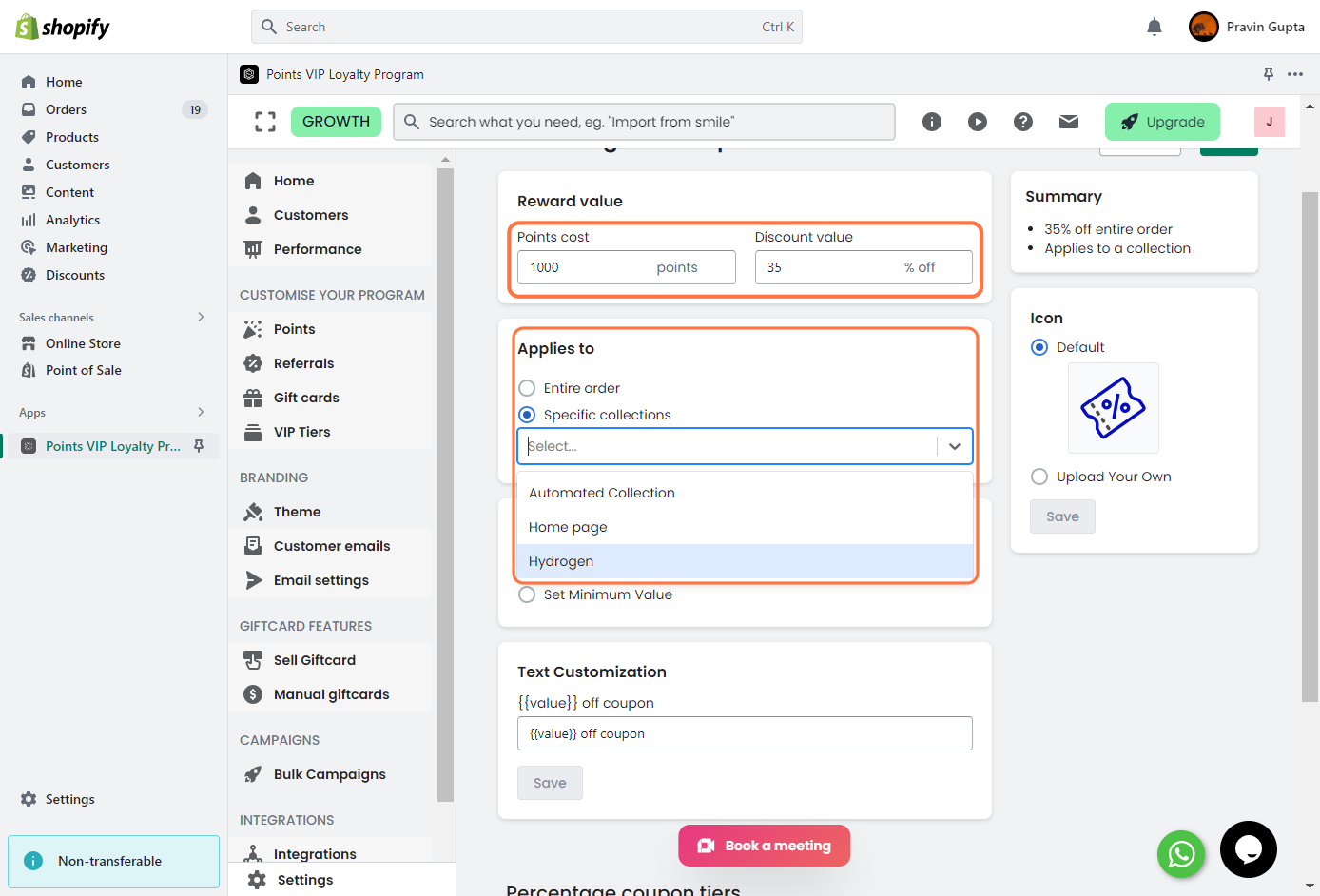
Task: Open the video tutorial play icon
Action: click(978, 122)
